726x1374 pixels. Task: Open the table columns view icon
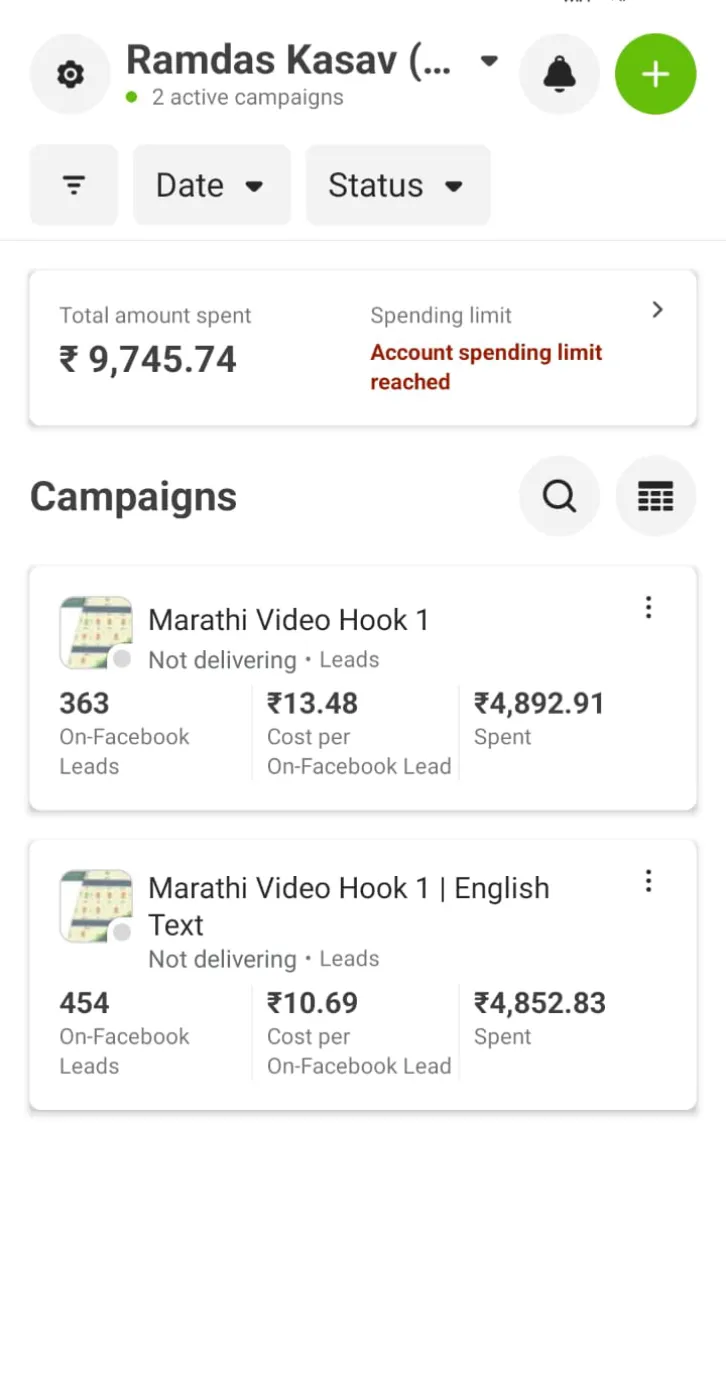655,496
